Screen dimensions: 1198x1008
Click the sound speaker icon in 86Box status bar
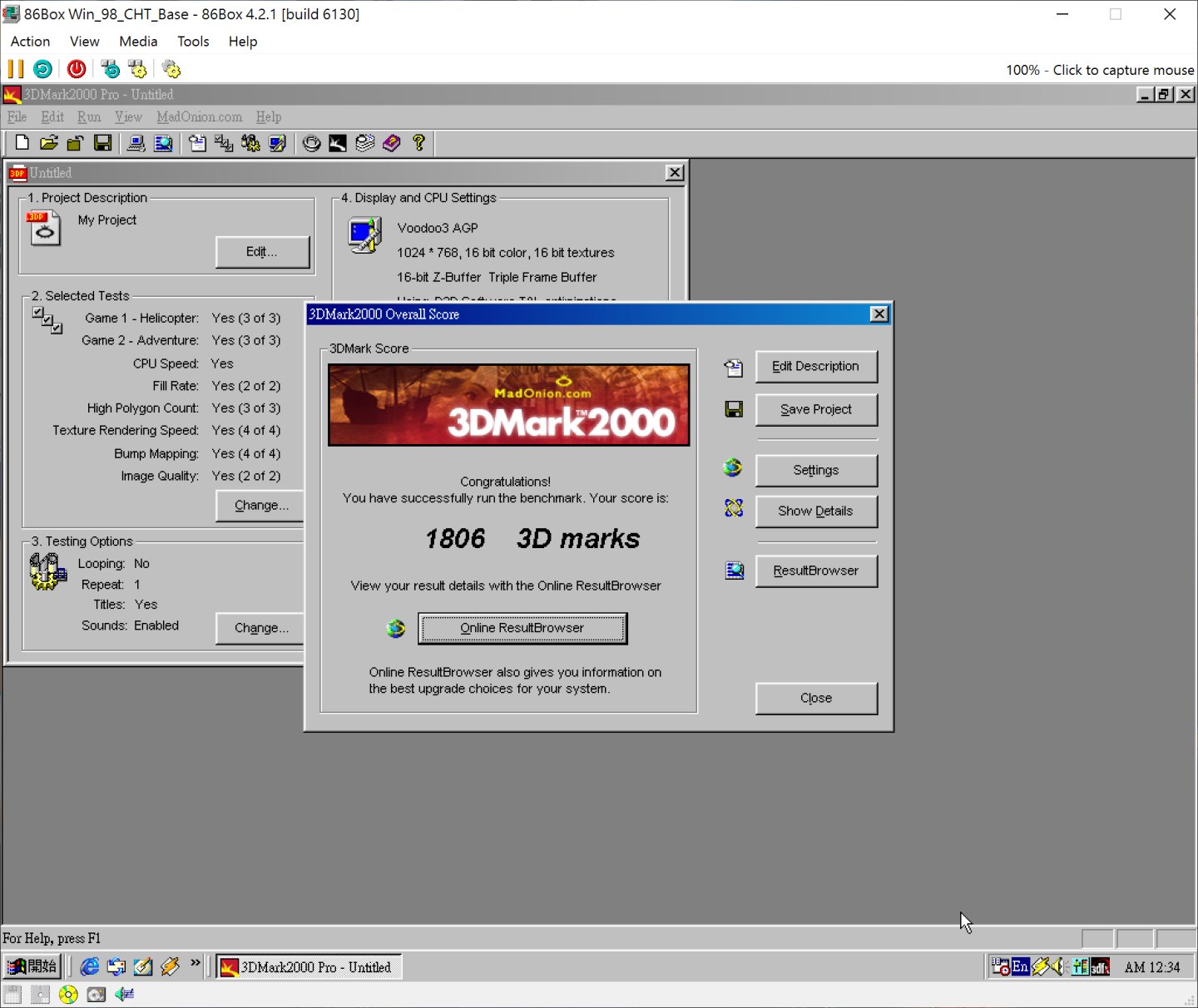pyautogui.click(x=125, y=994)
